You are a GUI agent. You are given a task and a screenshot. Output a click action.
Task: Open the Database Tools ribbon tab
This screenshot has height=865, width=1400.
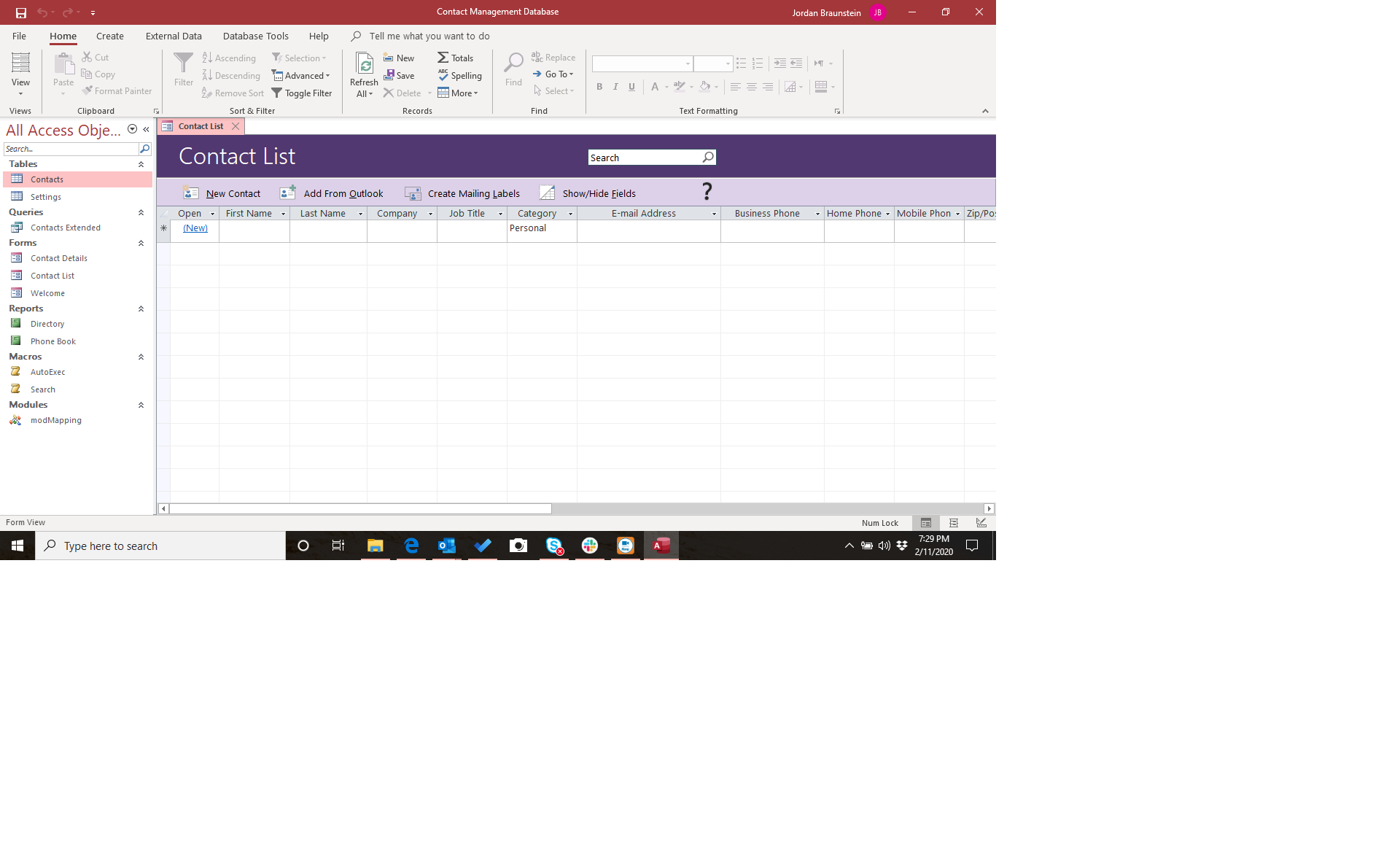(255, 36)
